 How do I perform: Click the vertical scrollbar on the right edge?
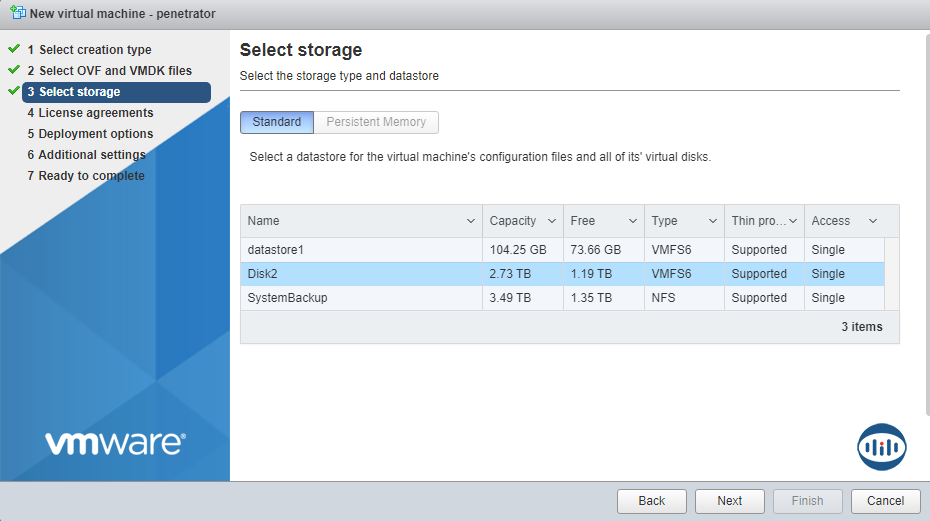[924, 220]
